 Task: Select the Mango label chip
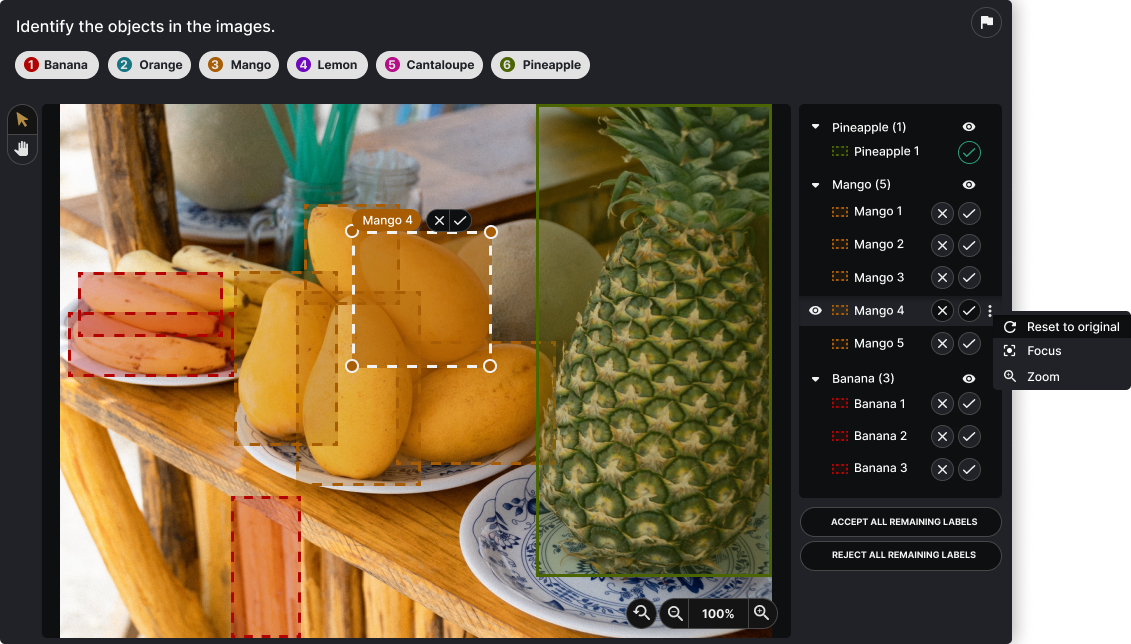click(x=239, y=65)
